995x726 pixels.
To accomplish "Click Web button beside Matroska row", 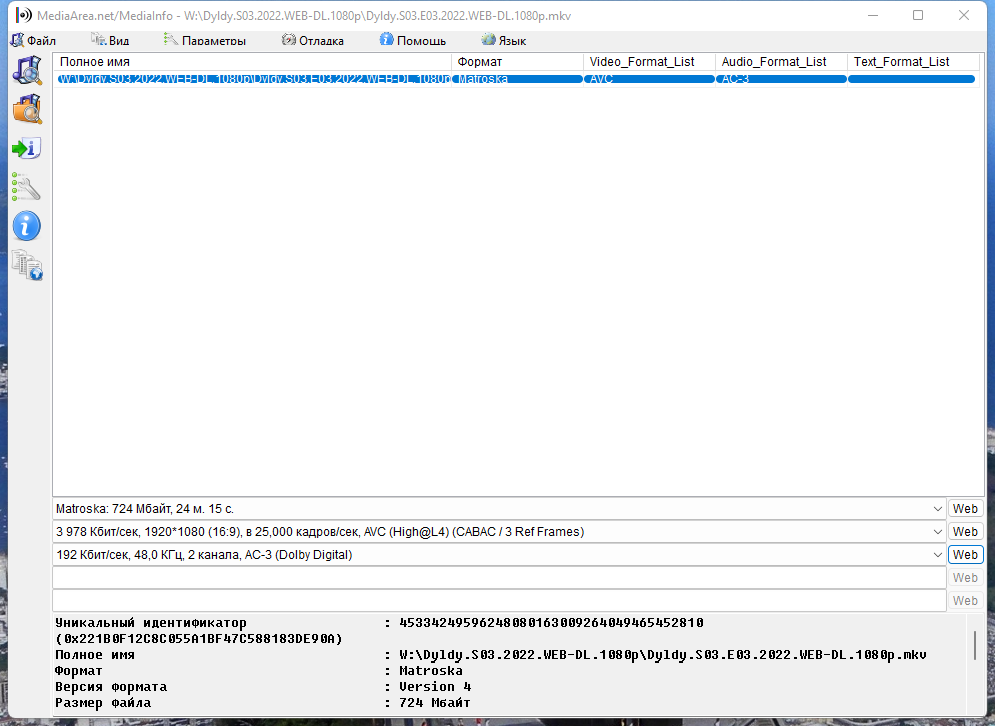I will (x=965, y=509).
